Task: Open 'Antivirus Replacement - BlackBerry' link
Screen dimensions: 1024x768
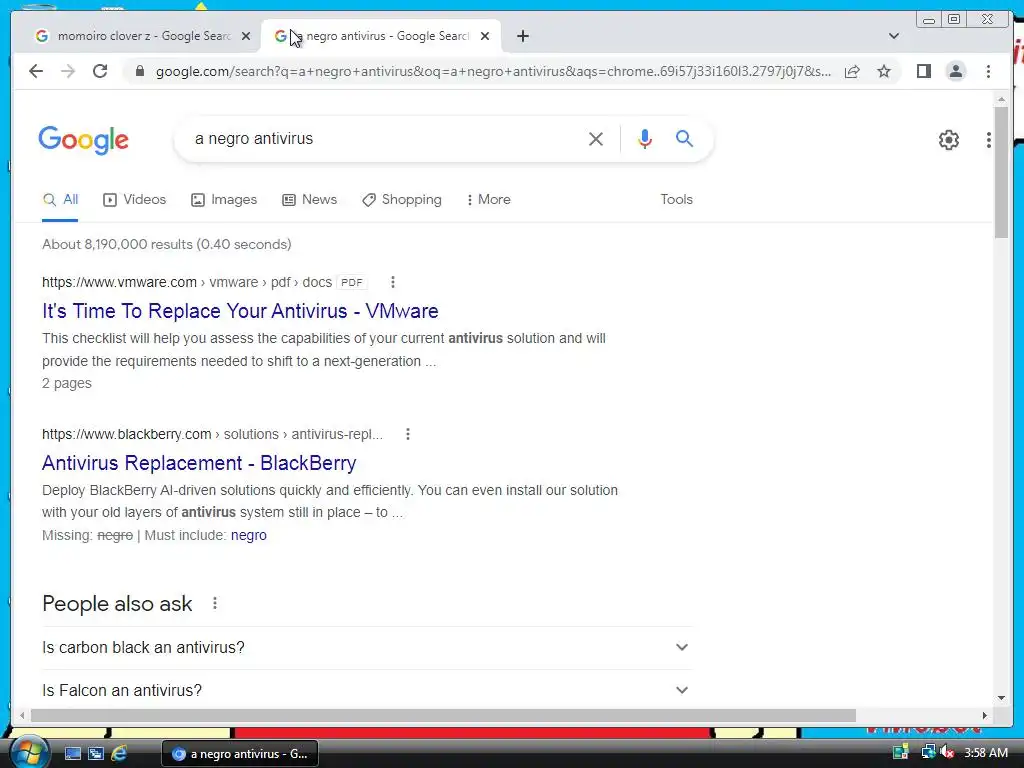Action: [199, 463]
